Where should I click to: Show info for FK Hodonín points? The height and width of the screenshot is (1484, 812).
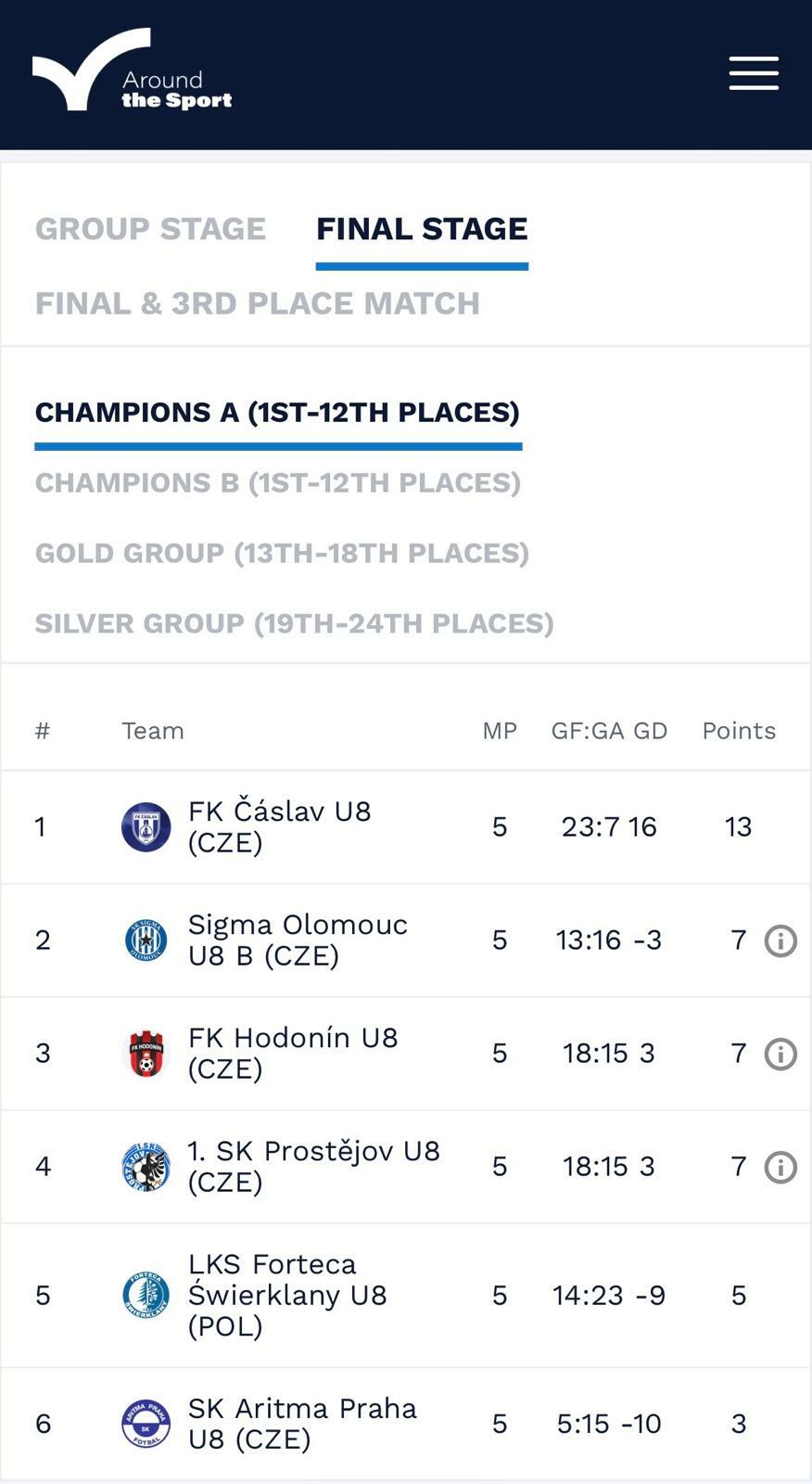(x=780, y=1054)
